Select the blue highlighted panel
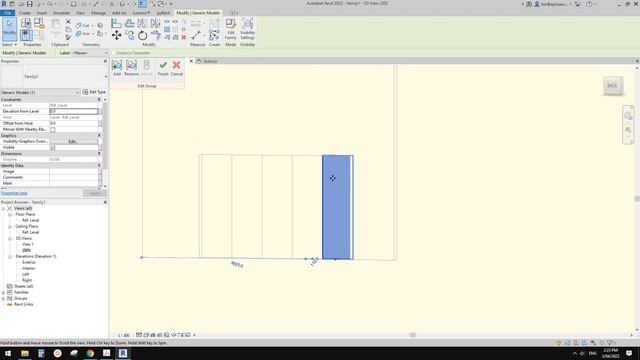 [337, 207]
